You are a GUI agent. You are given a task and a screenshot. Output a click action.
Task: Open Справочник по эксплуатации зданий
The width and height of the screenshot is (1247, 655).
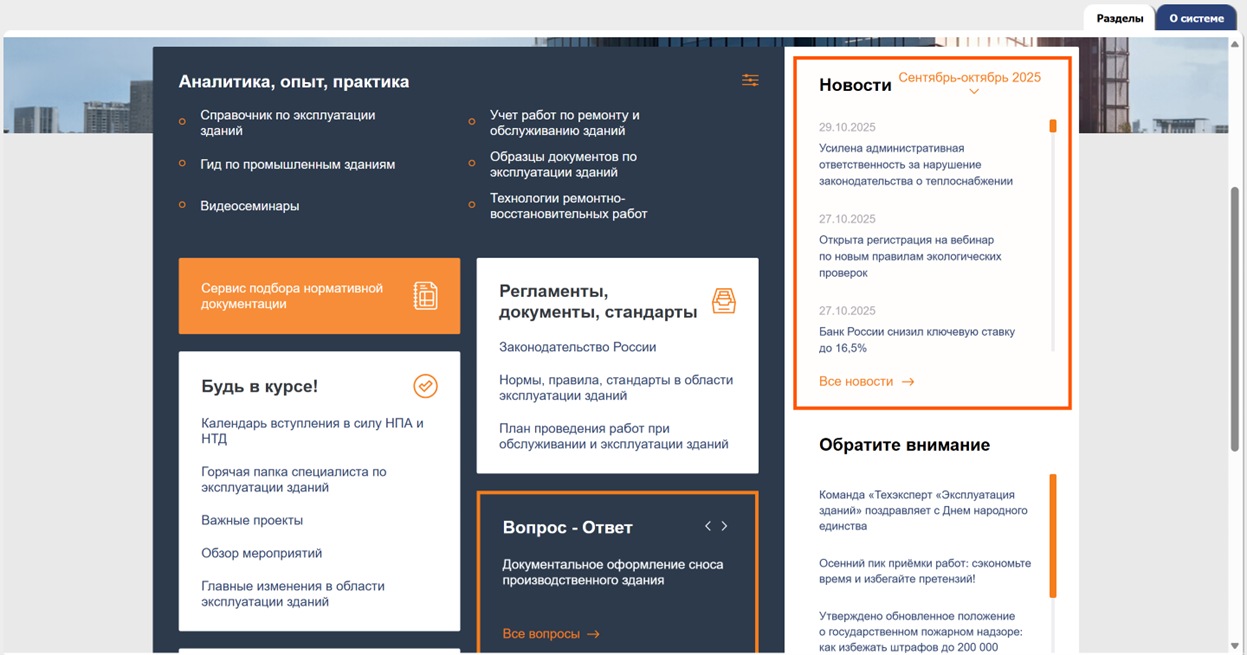coord(287,123)
